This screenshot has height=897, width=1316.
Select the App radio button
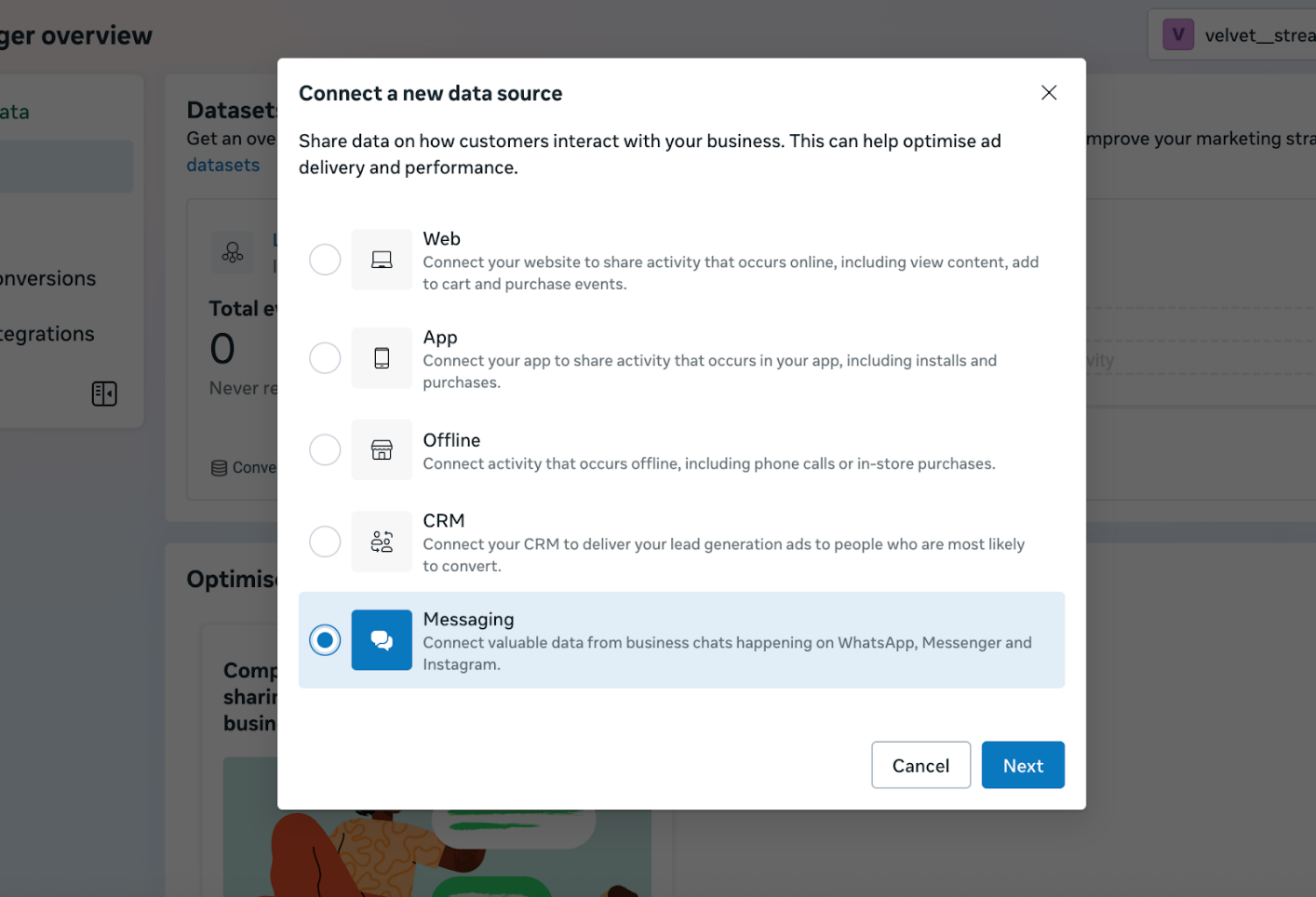point(325,357)
